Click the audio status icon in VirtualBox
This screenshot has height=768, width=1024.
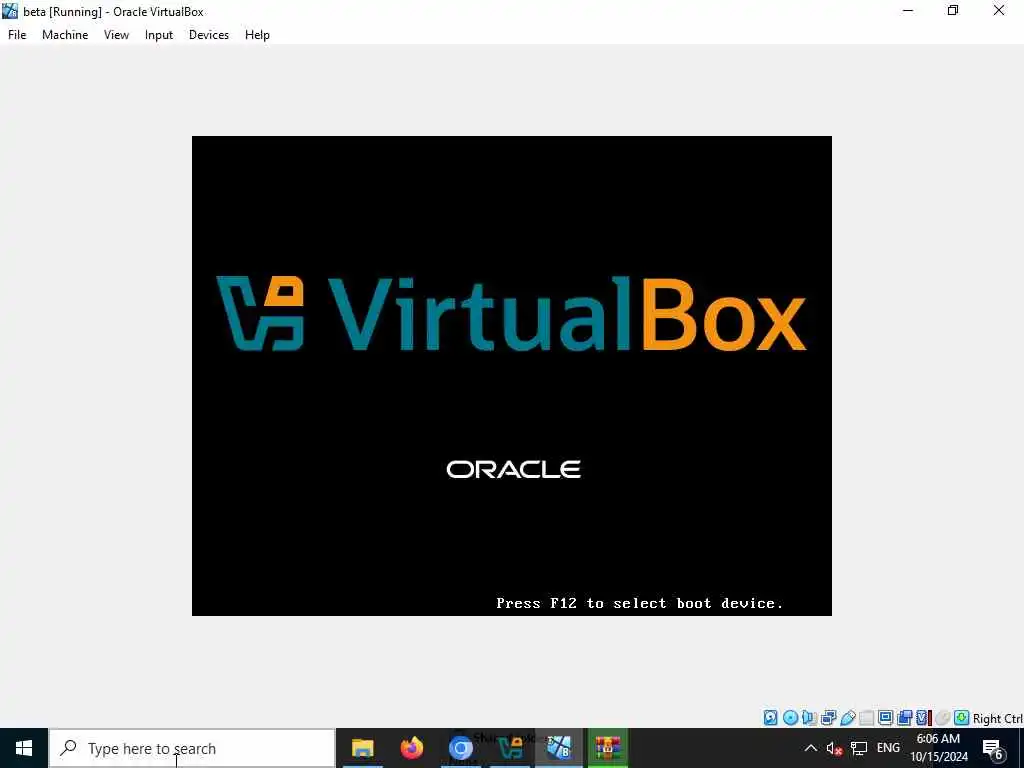coord(809,718)
